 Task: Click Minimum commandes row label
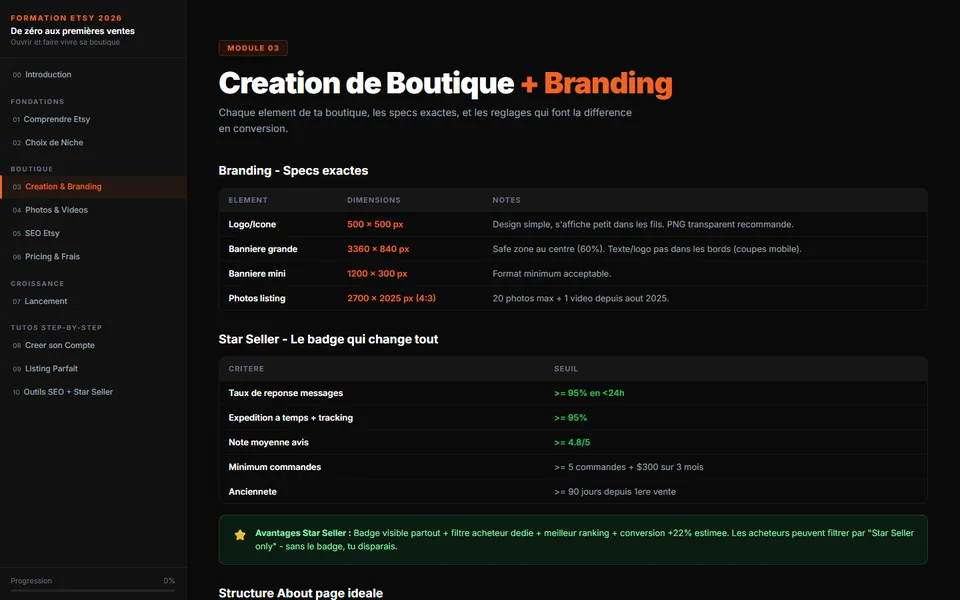[x=274, y=467]
